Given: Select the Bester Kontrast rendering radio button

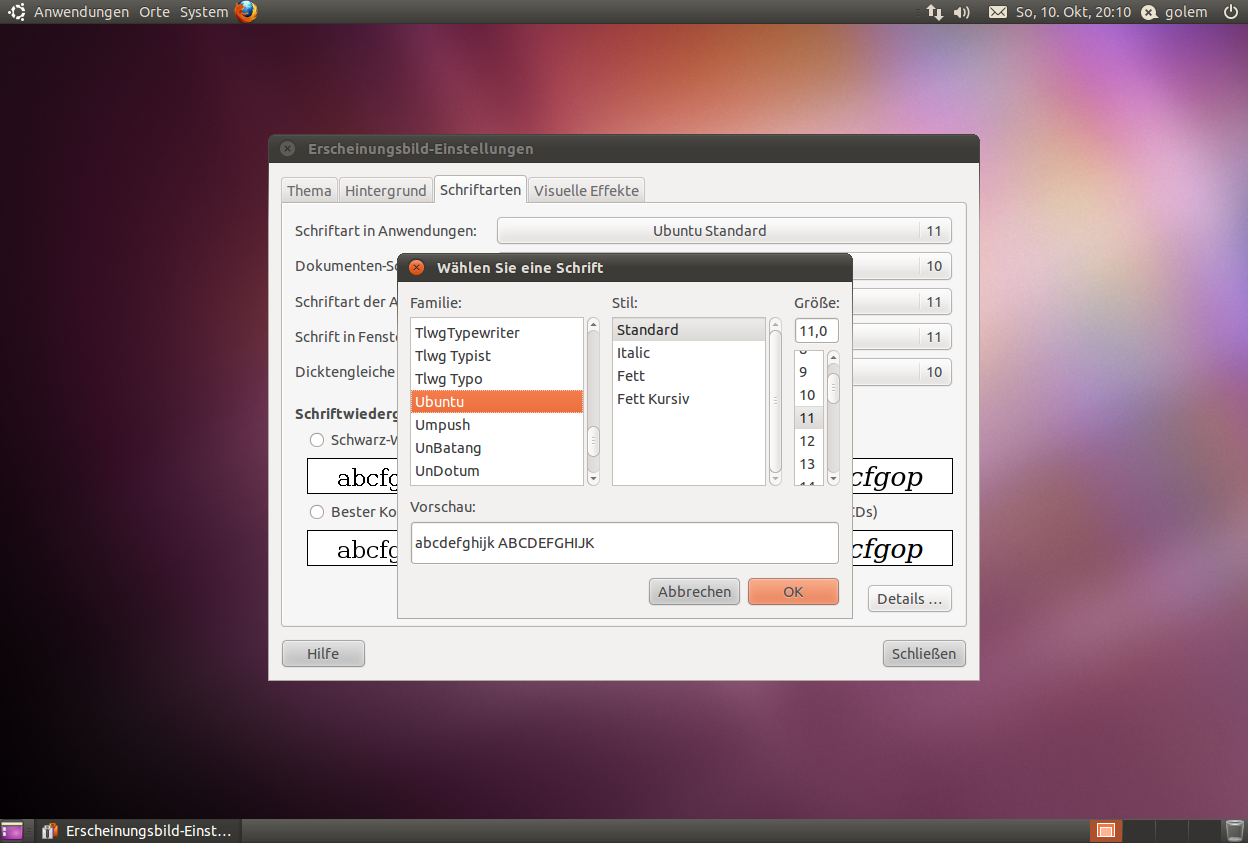Looking at the screenshot, I should [x=317, y=512].
